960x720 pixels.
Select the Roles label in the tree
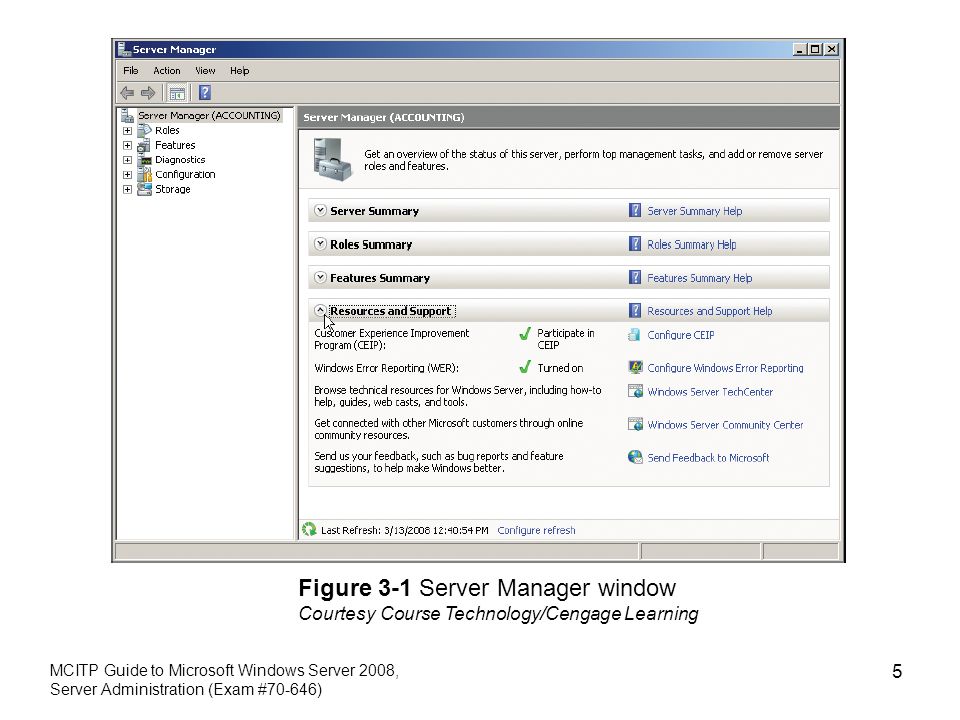tap(167, 130)
